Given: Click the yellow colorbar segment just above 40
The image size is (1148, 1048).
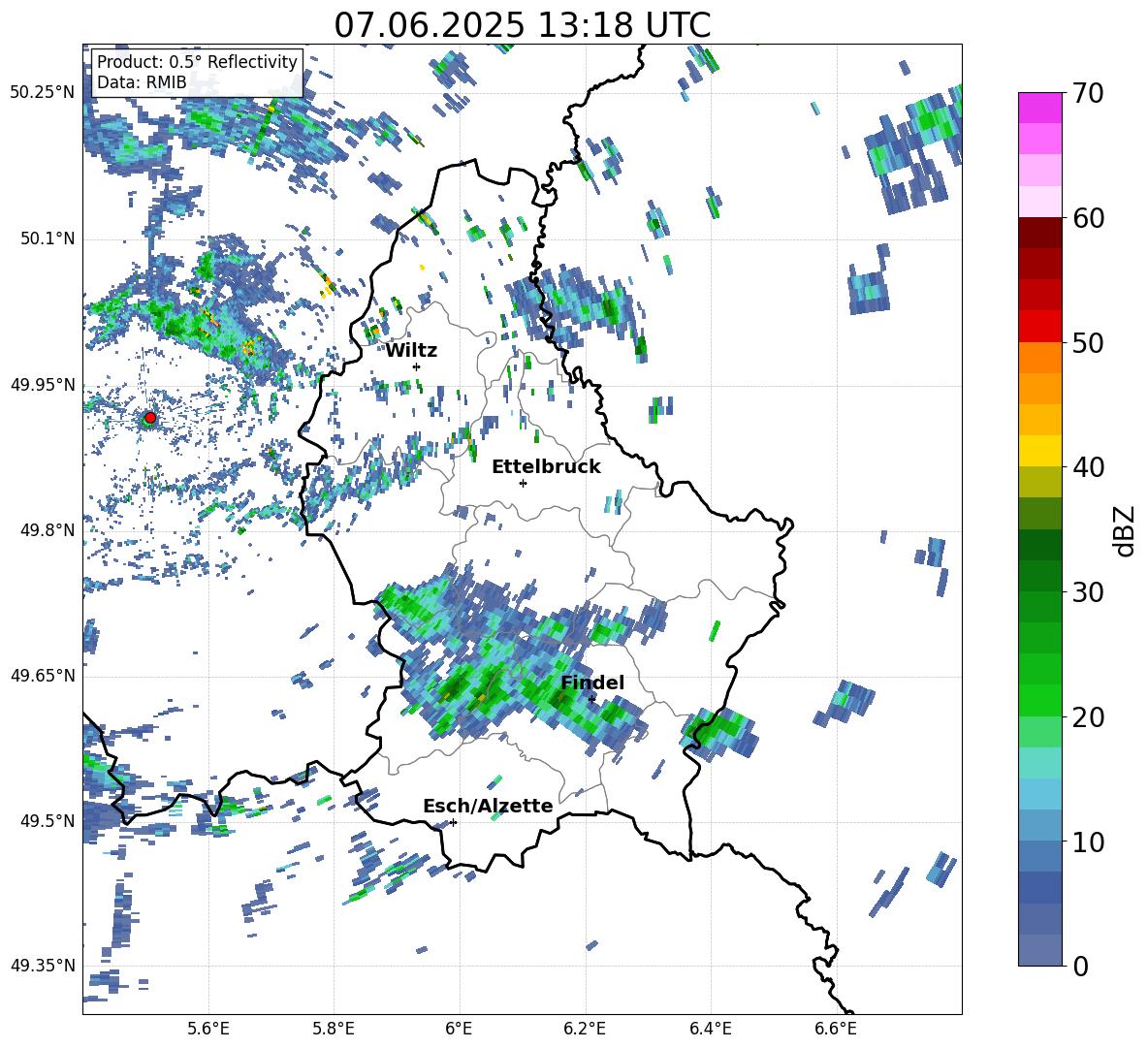Looking at the screenshot, I should click(1039, 451).
